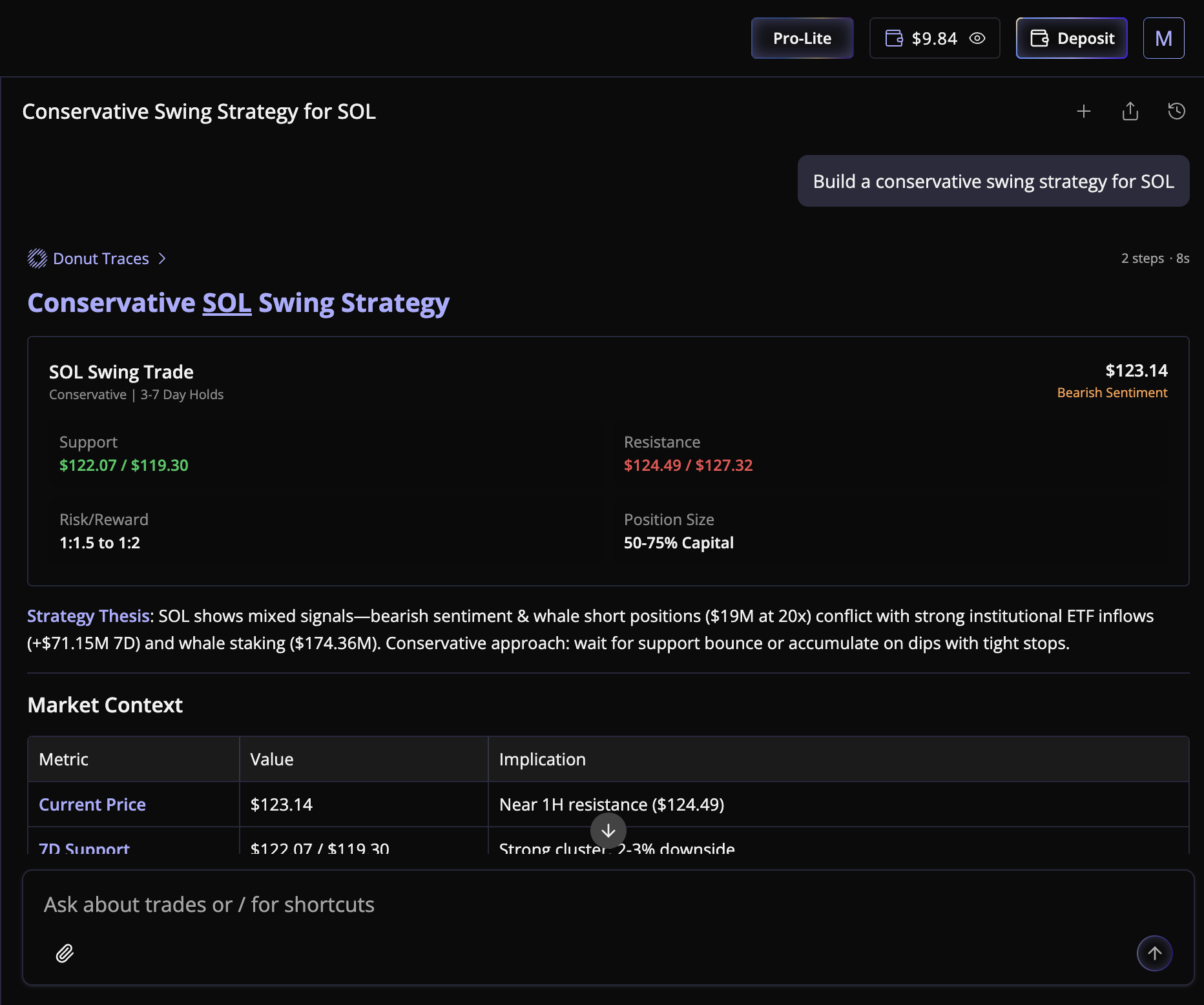Focus the Ask about trades input field

pos(581,905)
